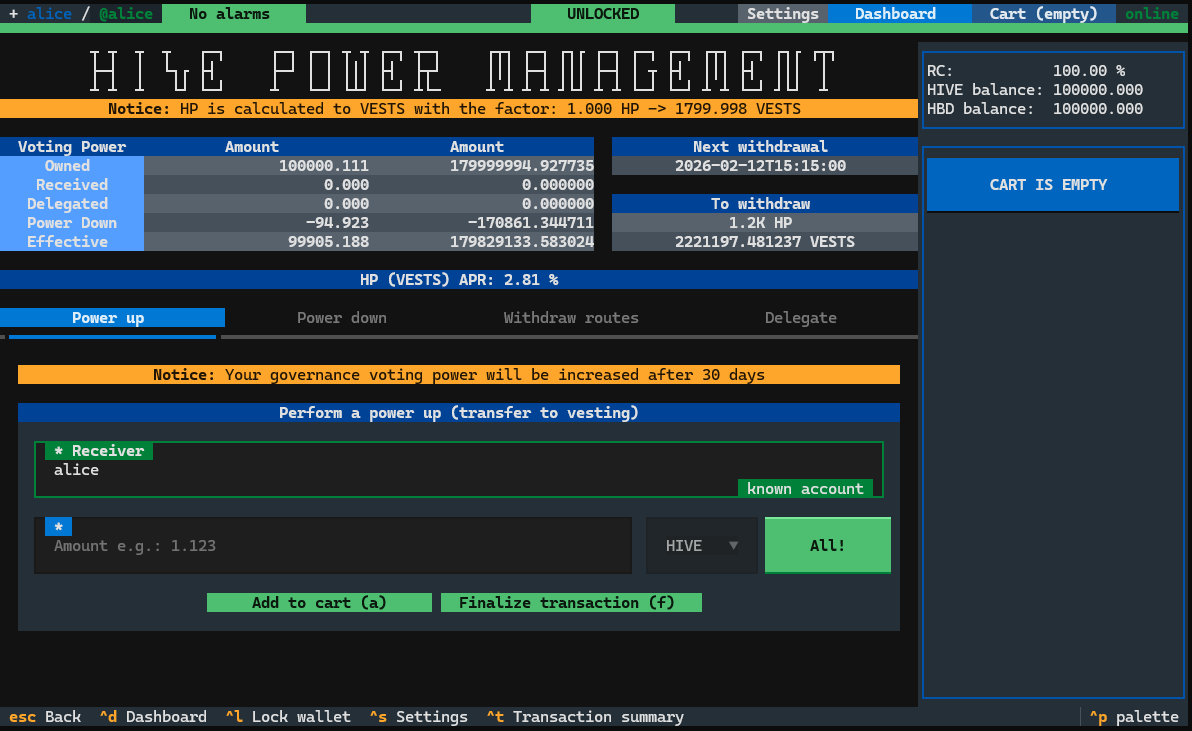Focus the Receiver input field

[x=458, y=470]
